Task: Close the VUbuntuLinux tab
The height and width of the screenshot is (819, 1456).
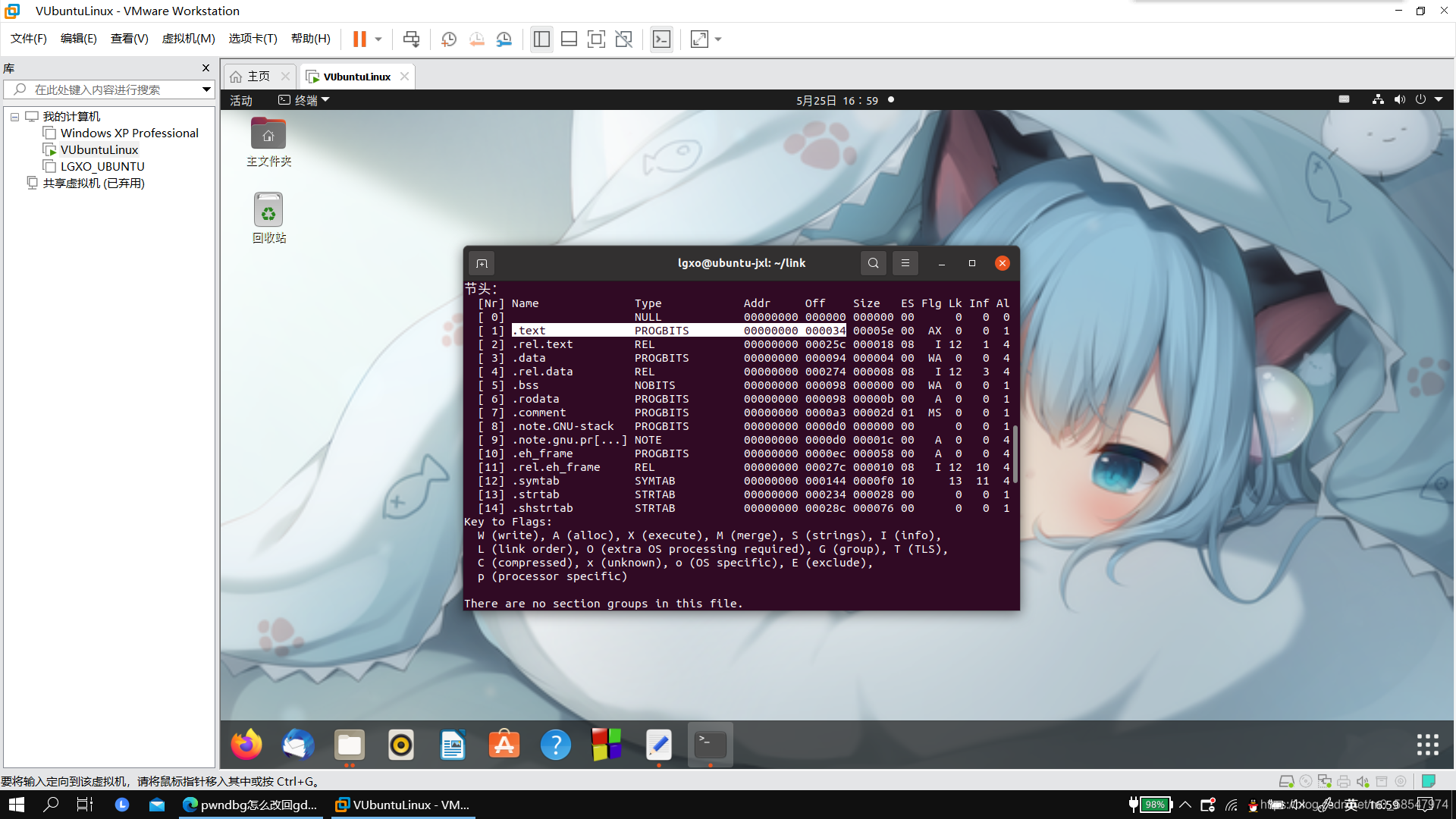Action: (x=404, y=77)
